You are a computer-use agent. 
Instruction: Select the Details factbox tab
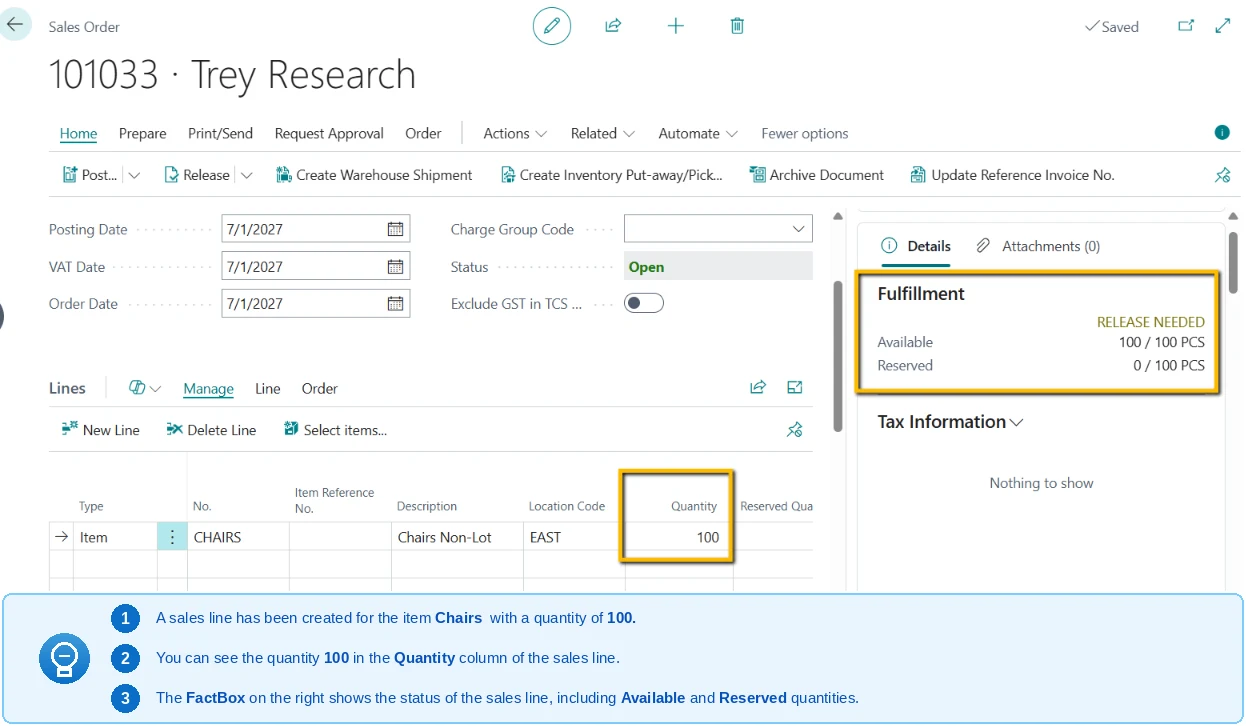click(916, 246)
